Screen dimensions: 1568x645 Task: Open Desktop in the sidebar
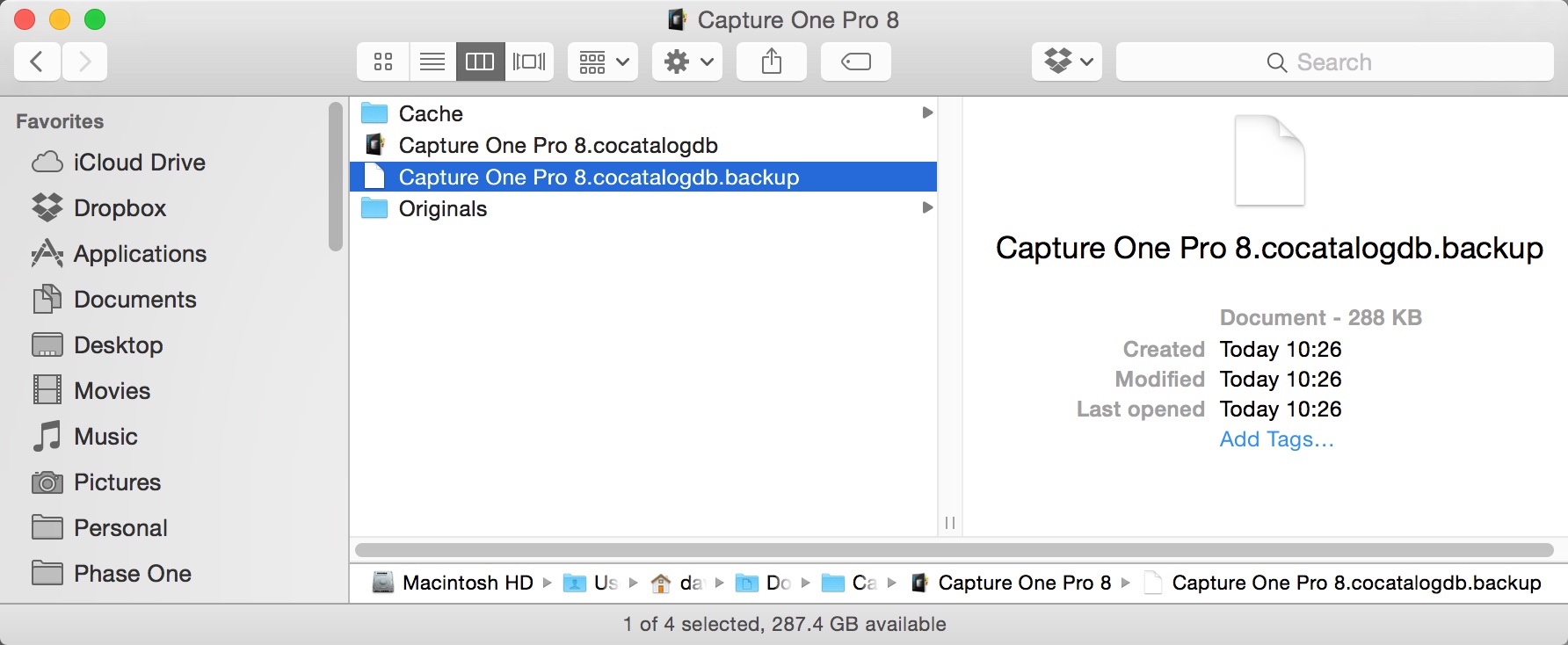coord(97,345)
